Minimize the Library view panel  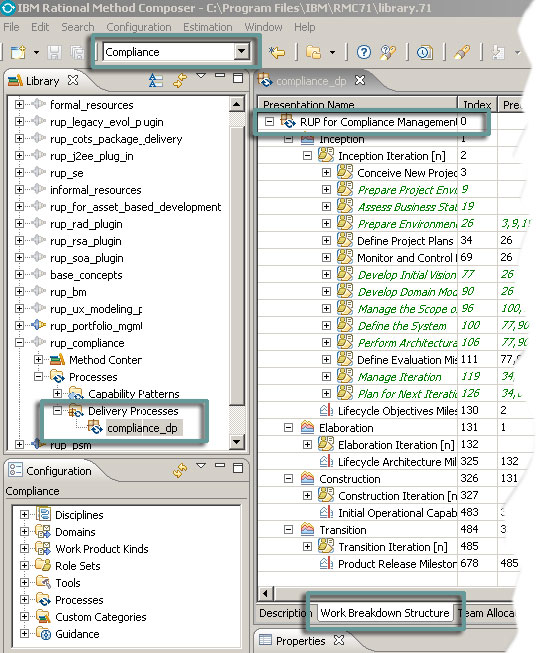pos(220,75)
